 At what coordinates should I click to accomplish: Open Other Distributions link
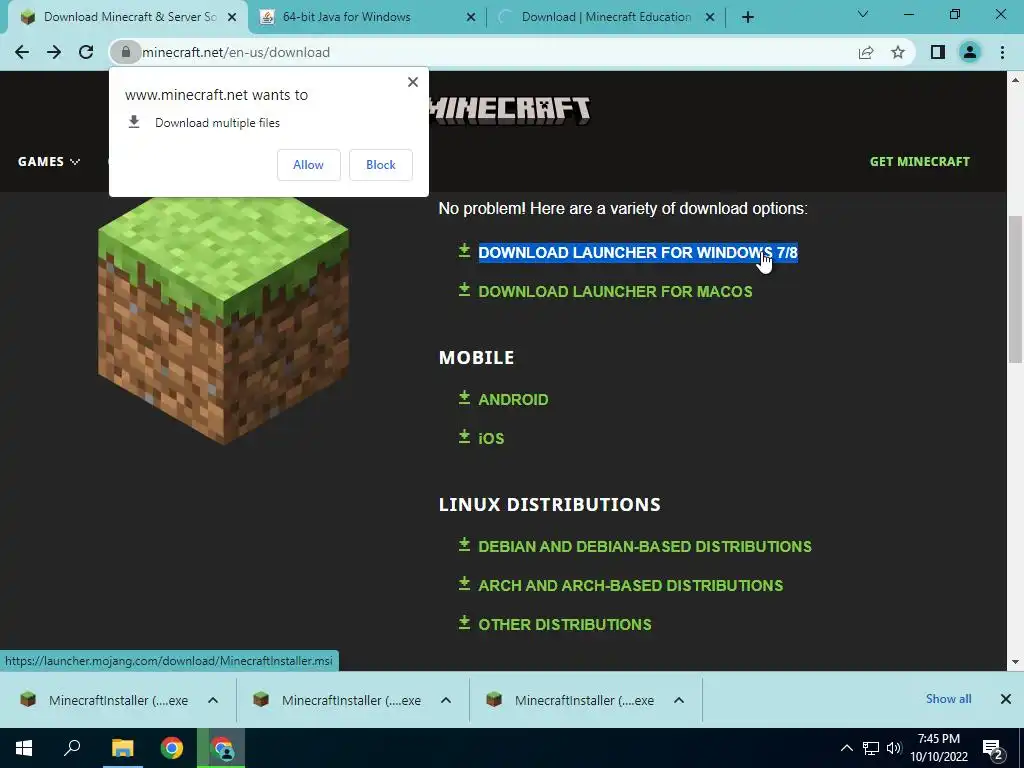[565, 624]
